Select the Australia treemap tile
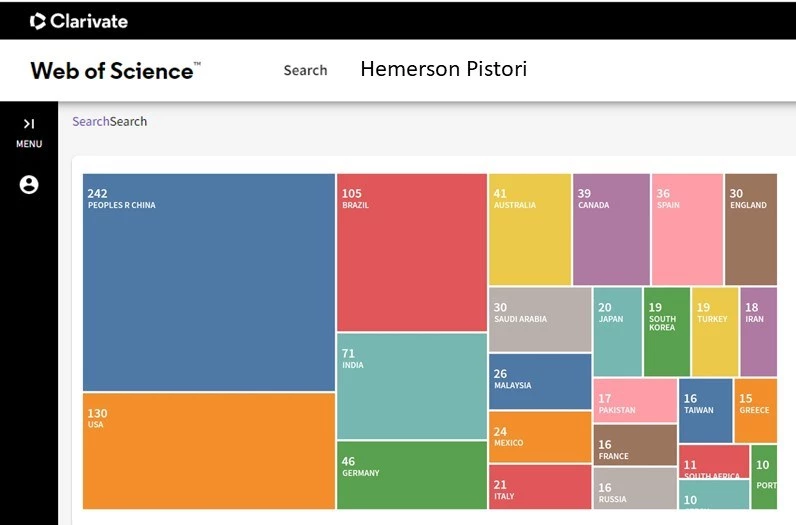The width and height of the screenshot is (796, 525). click(529, 229)
